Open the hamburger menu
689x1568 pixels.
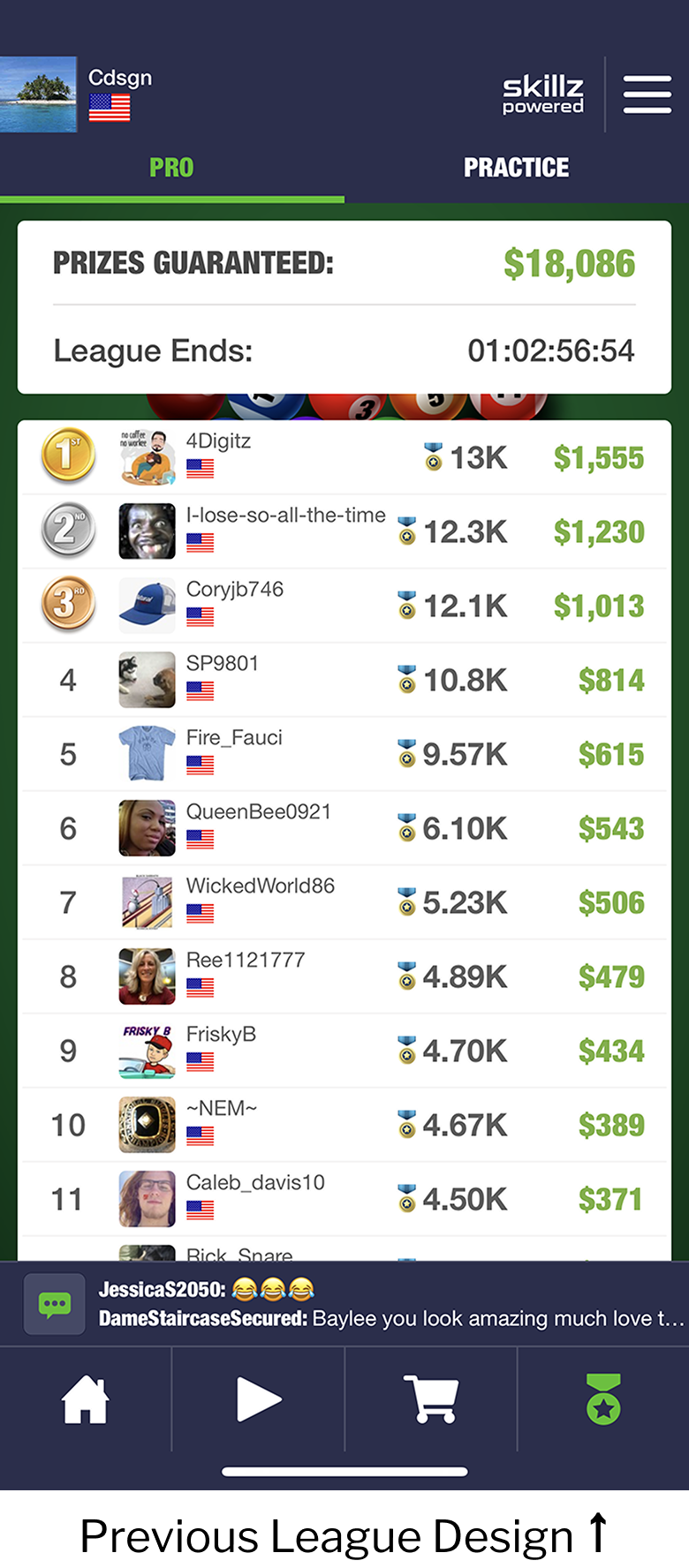tap(647, 94)
